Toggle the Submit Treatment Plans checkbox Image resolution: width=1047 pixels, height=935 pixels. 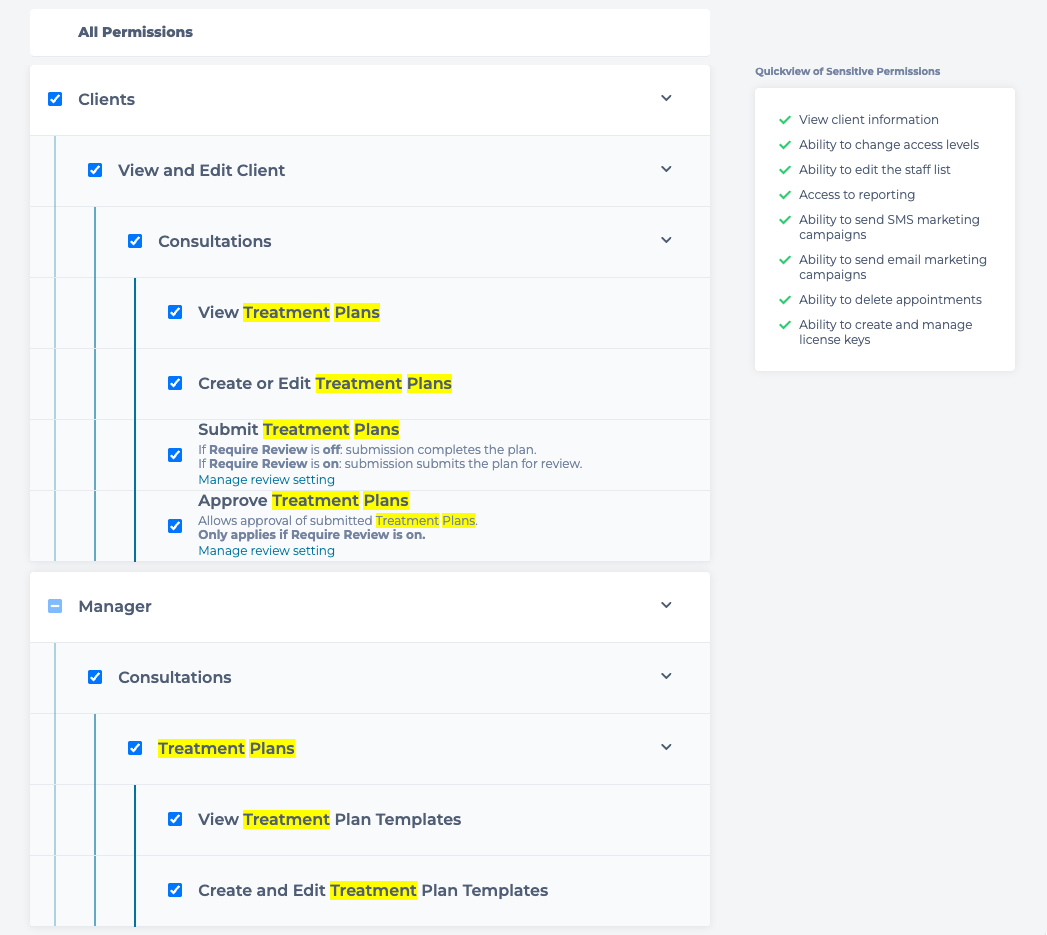tap(175, 455)
